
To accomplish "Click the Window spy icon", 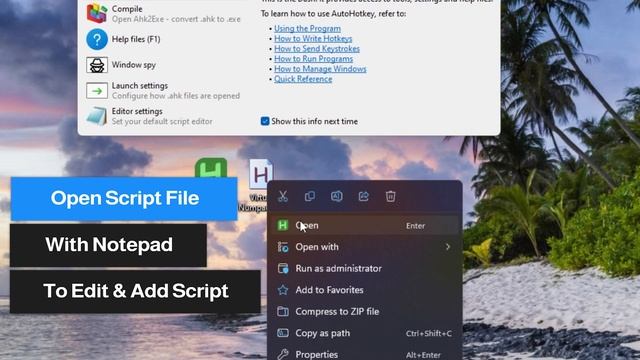I will (x=97, y=65).
